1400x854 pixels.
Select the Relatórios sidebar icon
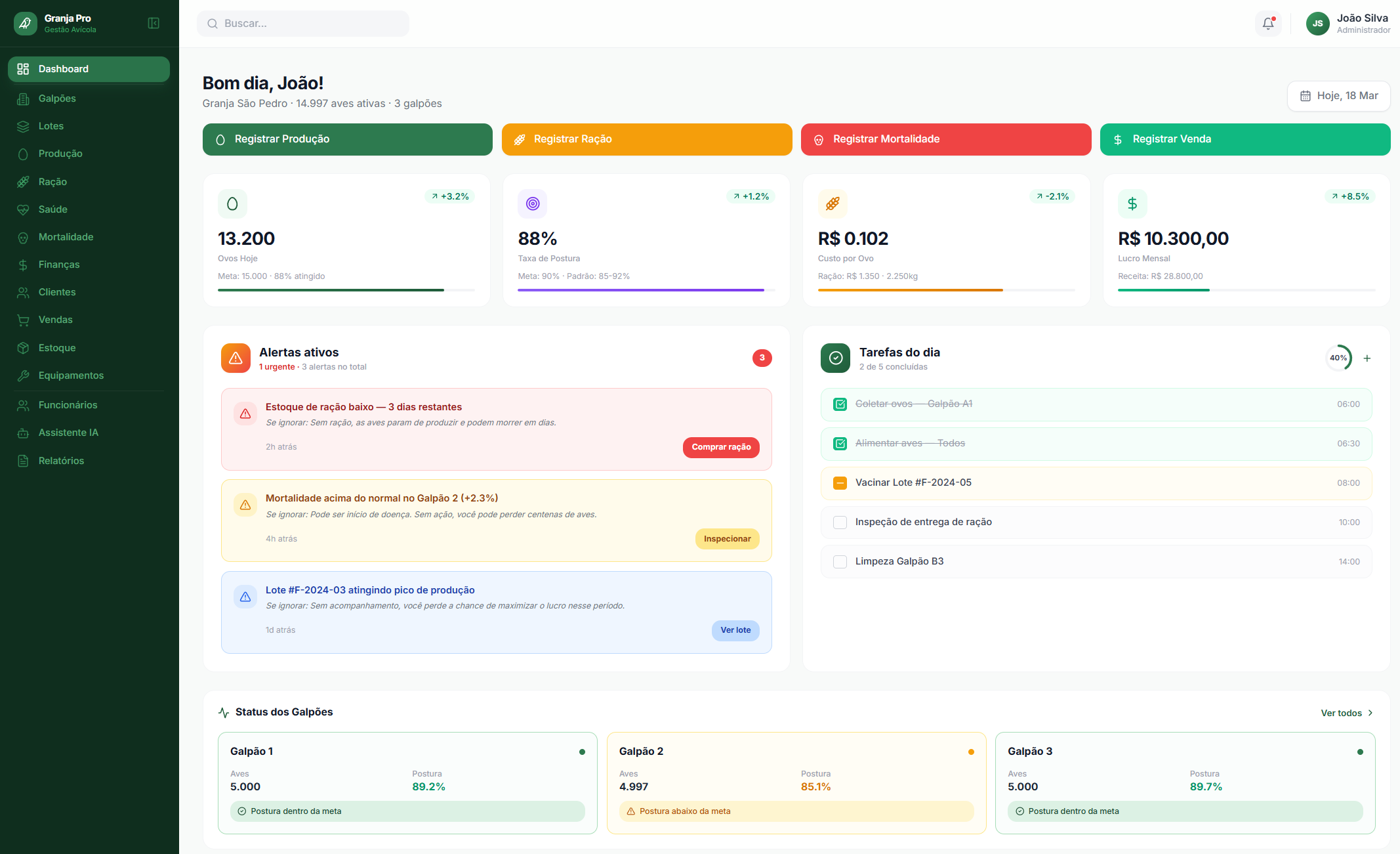[22, 460]
